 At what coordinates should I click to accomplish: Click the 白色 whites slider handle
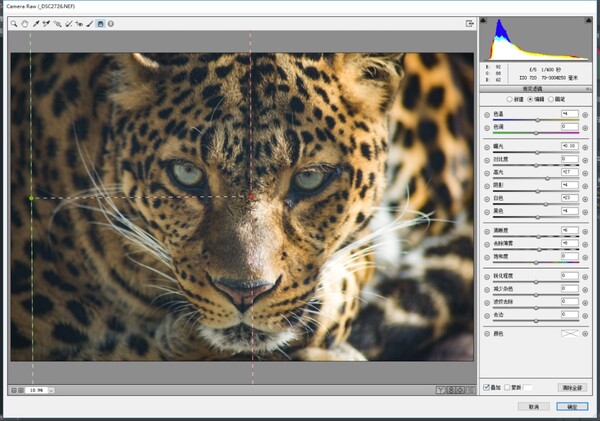[x=546, y=204]
